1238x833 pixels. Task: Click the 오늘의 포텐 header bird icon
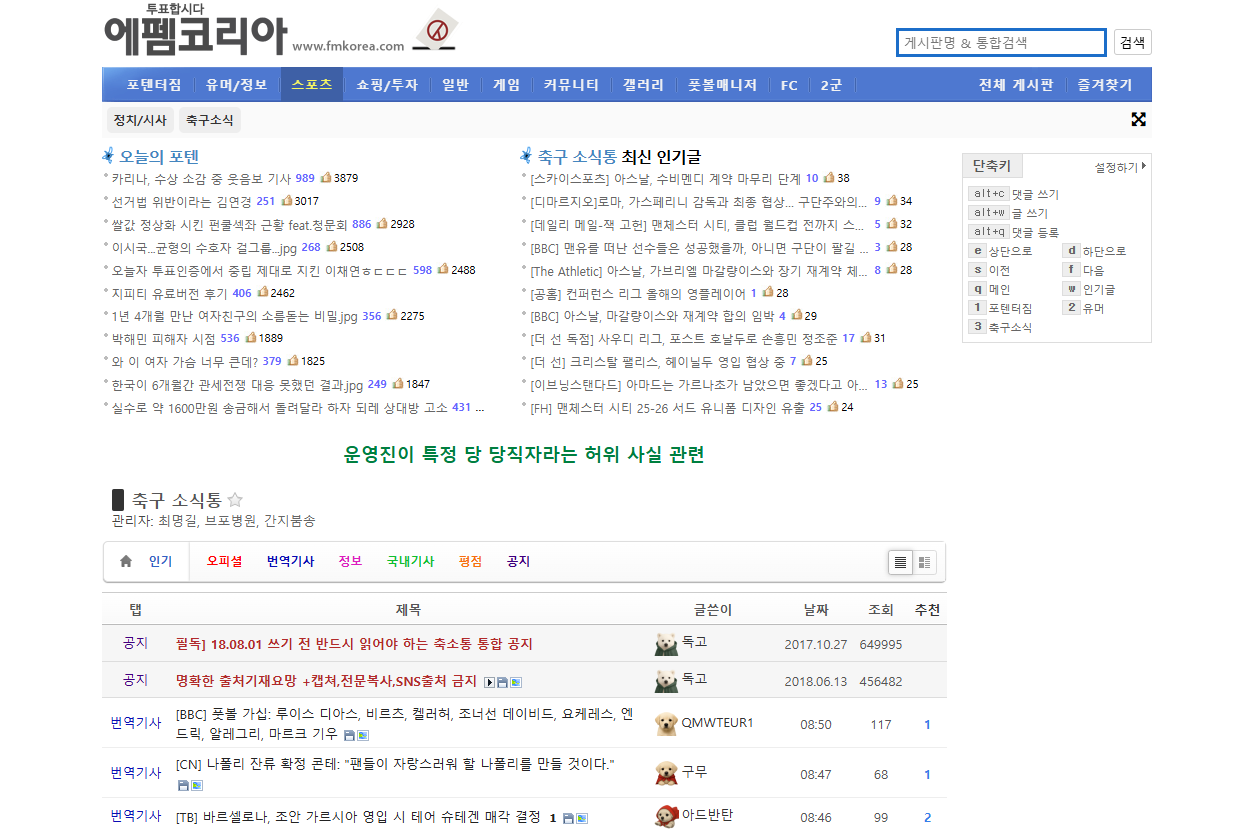[108, 156]
